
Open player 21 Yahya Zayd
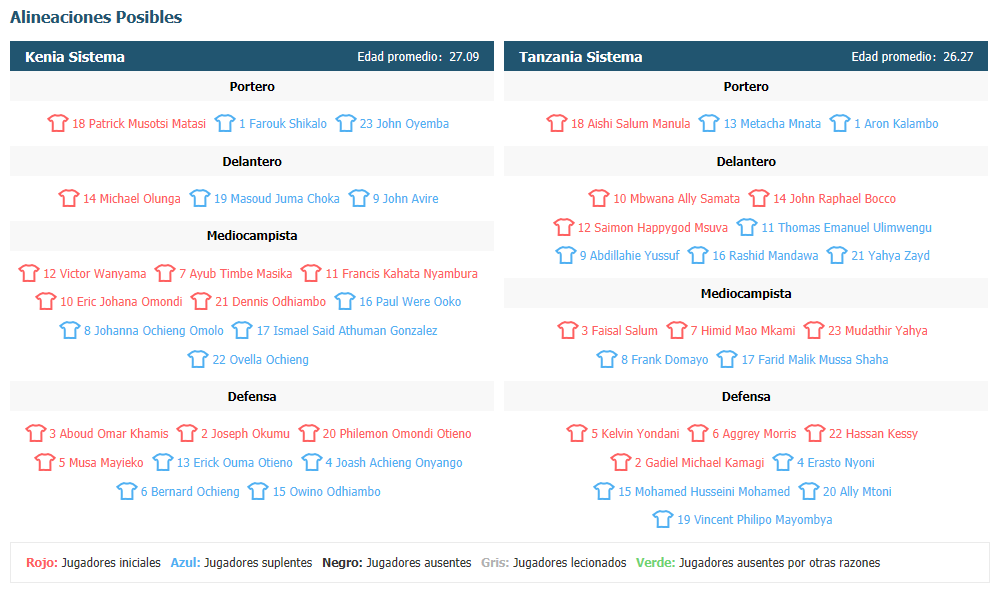tap(890, 256)
